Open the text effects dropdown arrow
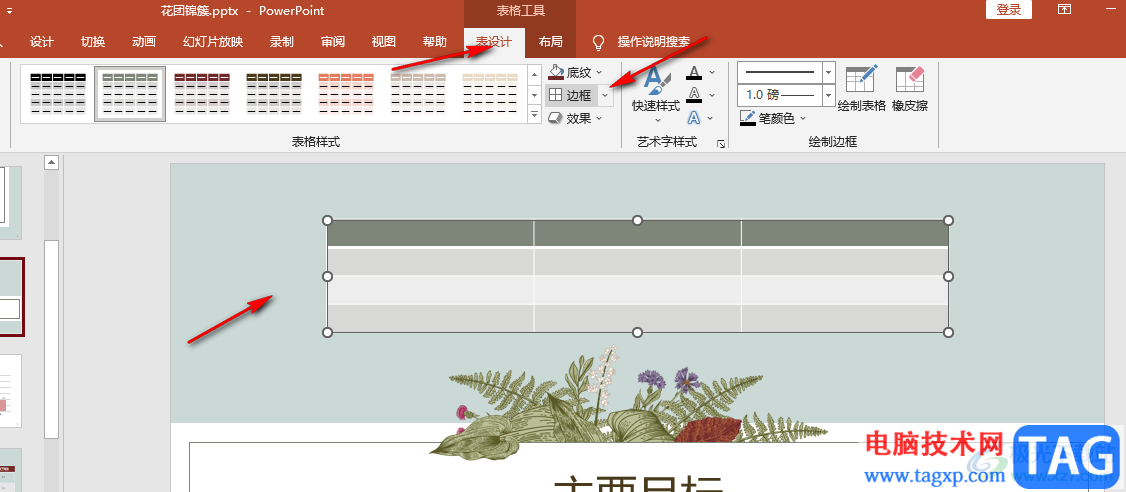The width and height of the screenshot is (1126, 492). click(x=712, y=118)
